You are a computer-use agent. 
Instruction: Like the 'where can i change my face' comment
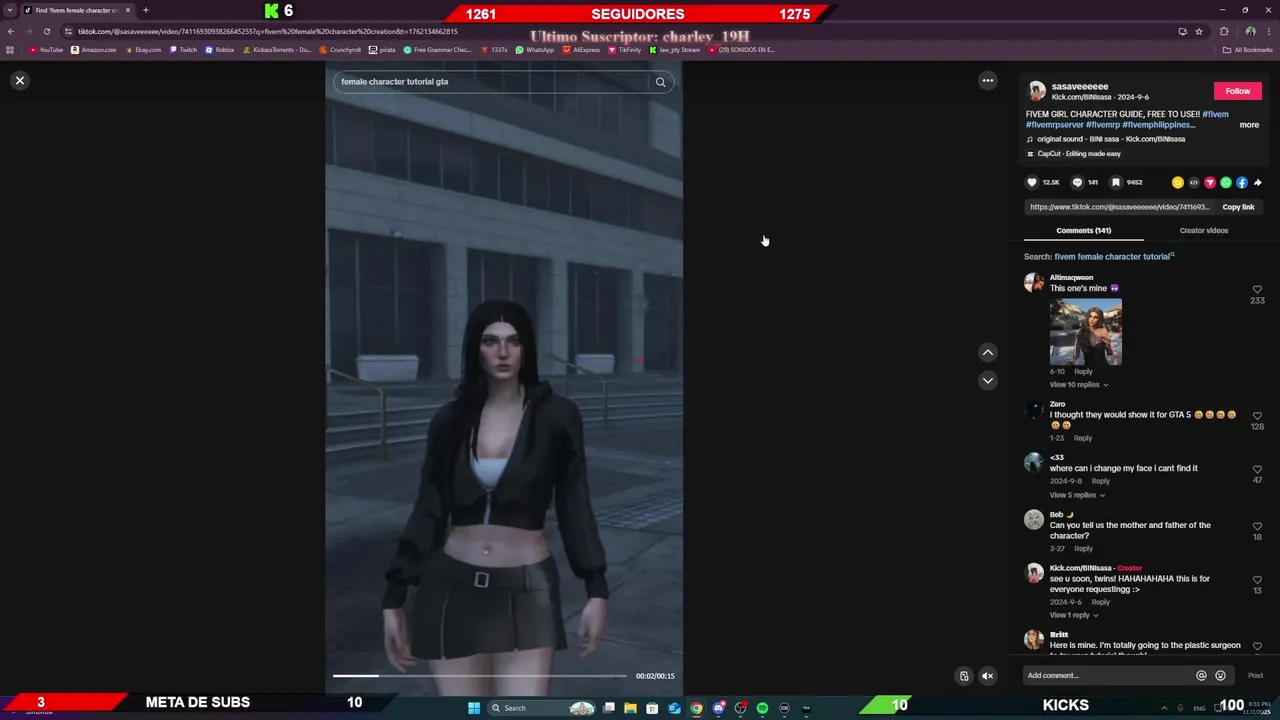(x=1257, y=469)
